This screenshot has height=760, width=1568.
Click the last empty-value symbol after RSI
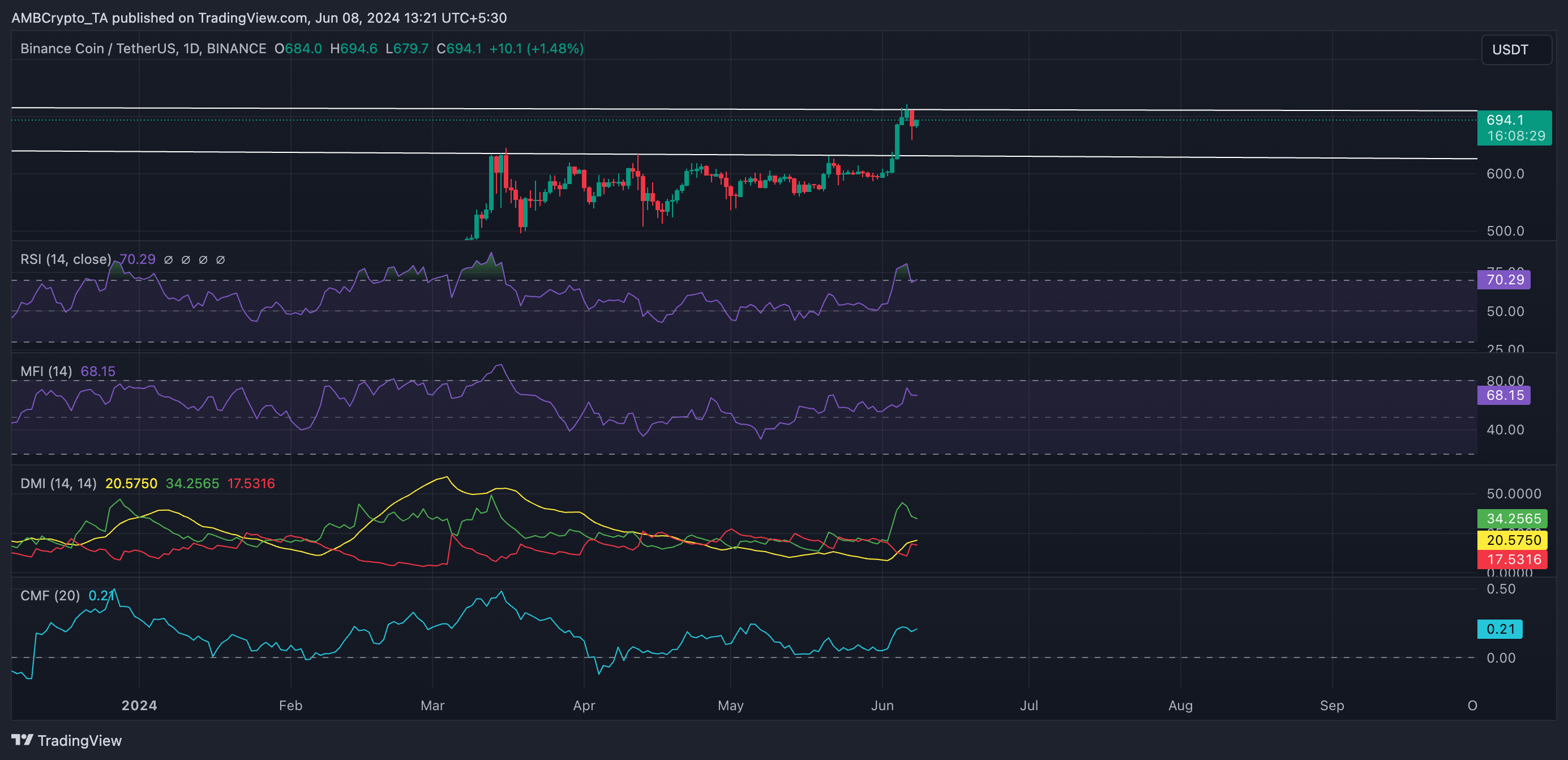(221, 260)
